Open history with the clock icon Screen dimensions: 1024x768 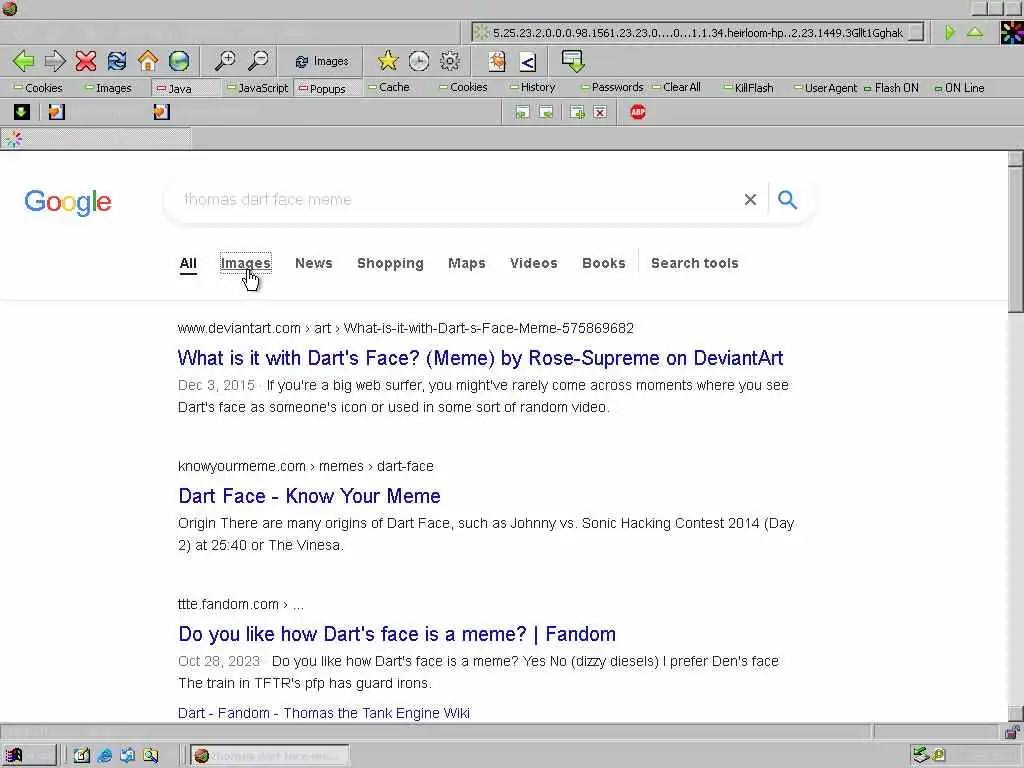pyautogui.click(x=419, y=61)
